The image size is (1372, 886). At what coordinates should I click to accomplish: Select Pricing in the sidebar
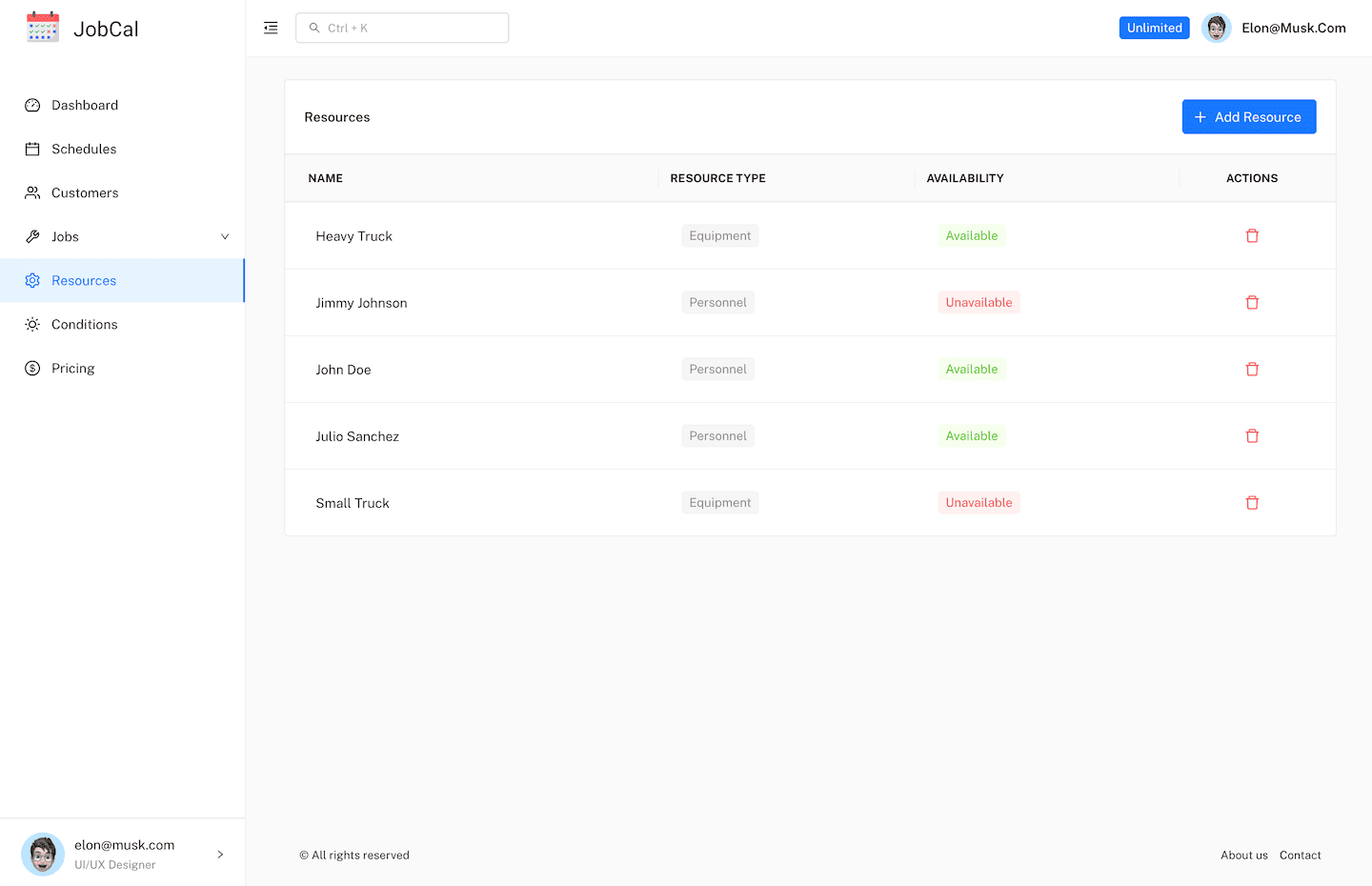click(73, 369)
